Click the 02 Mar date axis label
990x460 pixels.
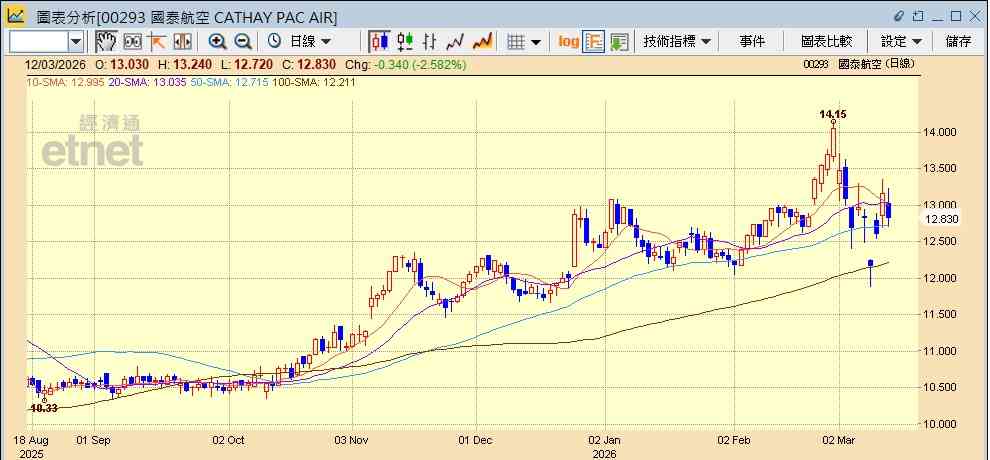tap(840, 440)
